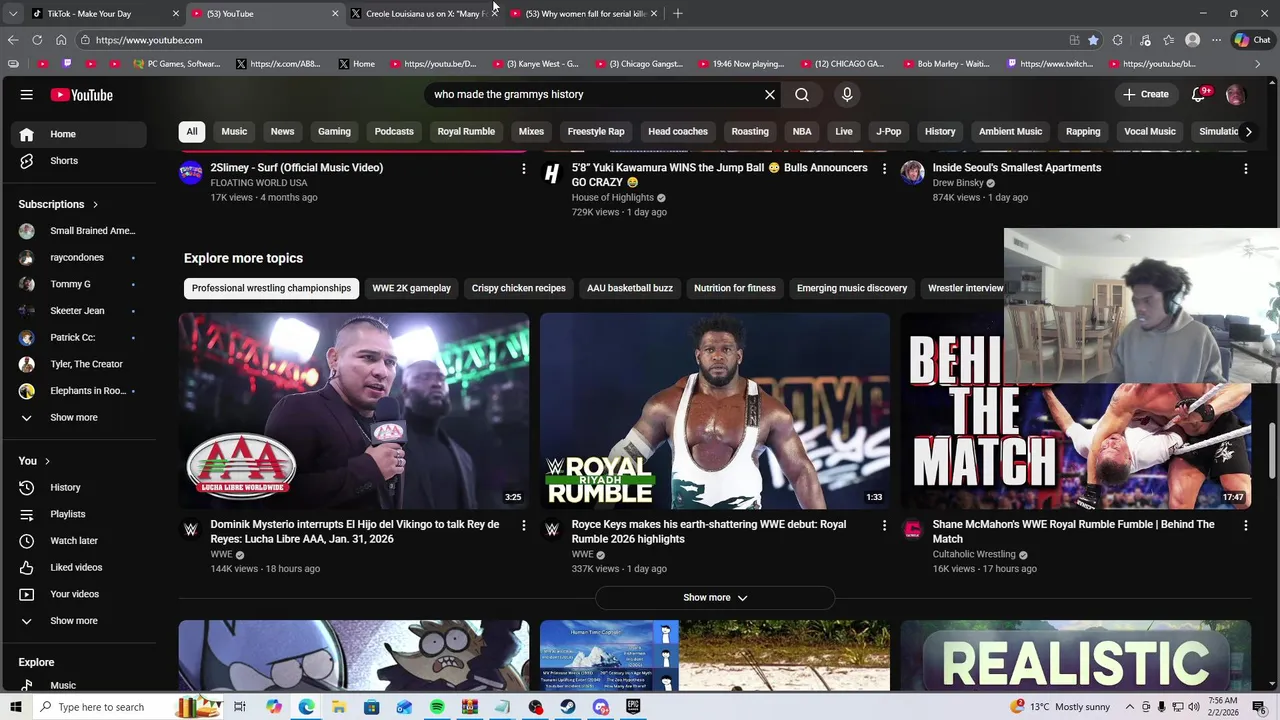Select the Professional wrestling championships topic
The width and height of the screenshot is (1280, 720).
tap(271, 288)
